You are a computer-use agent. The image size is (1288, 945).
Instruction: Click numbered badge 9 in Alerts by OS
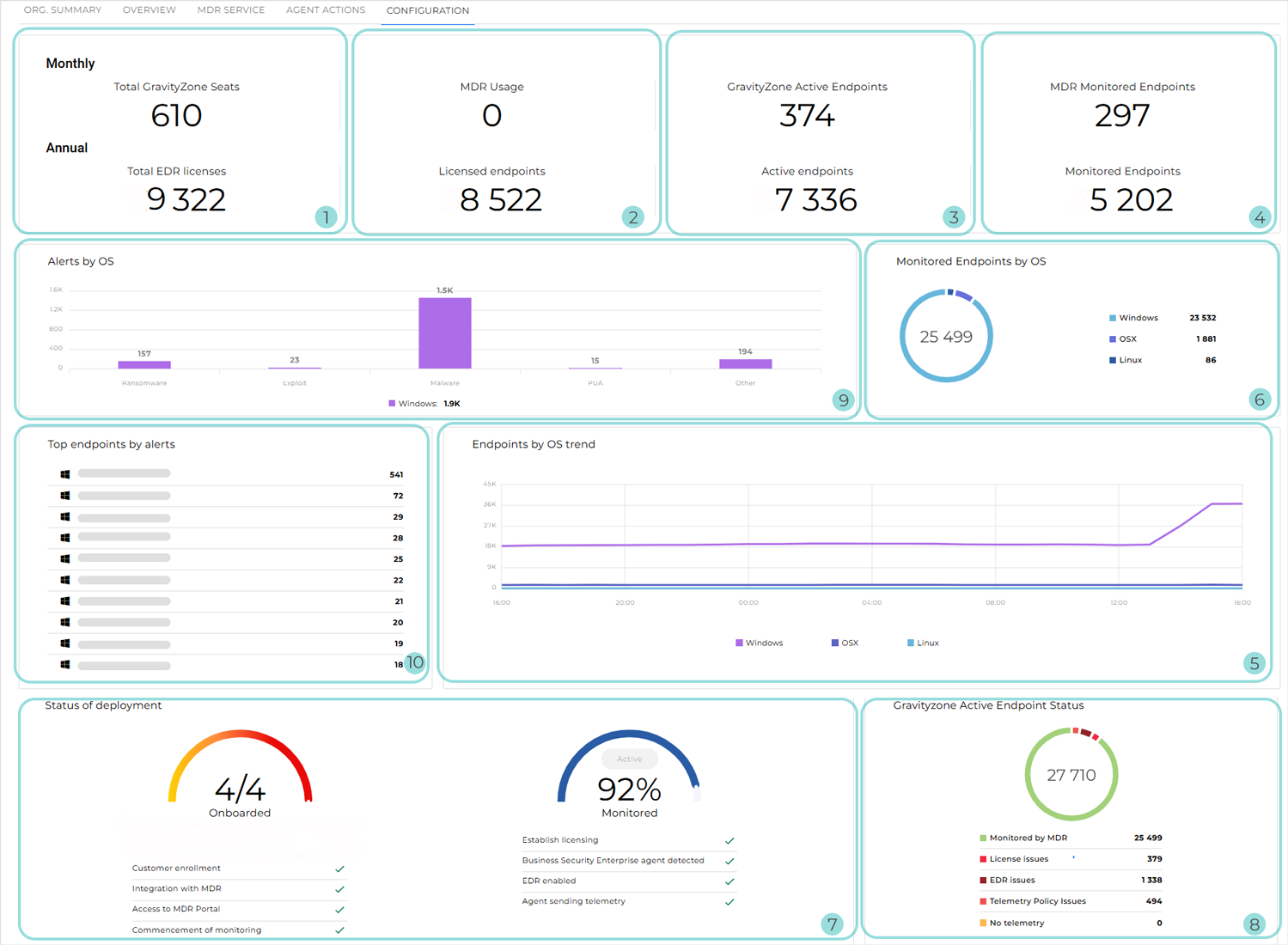click(844, 399)
